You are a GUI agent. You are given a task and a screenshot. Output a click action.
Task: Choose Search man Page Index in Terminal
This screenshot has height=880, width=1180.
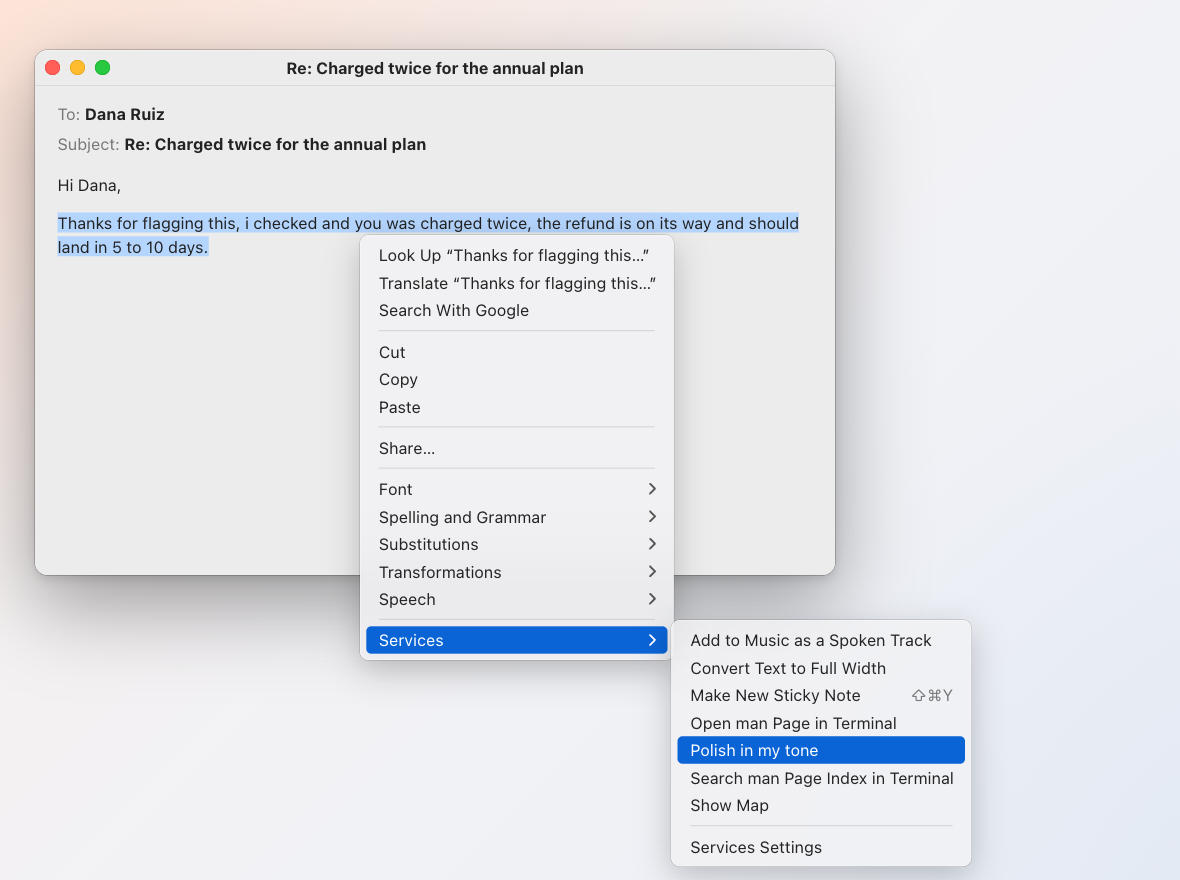coord(821,778)
